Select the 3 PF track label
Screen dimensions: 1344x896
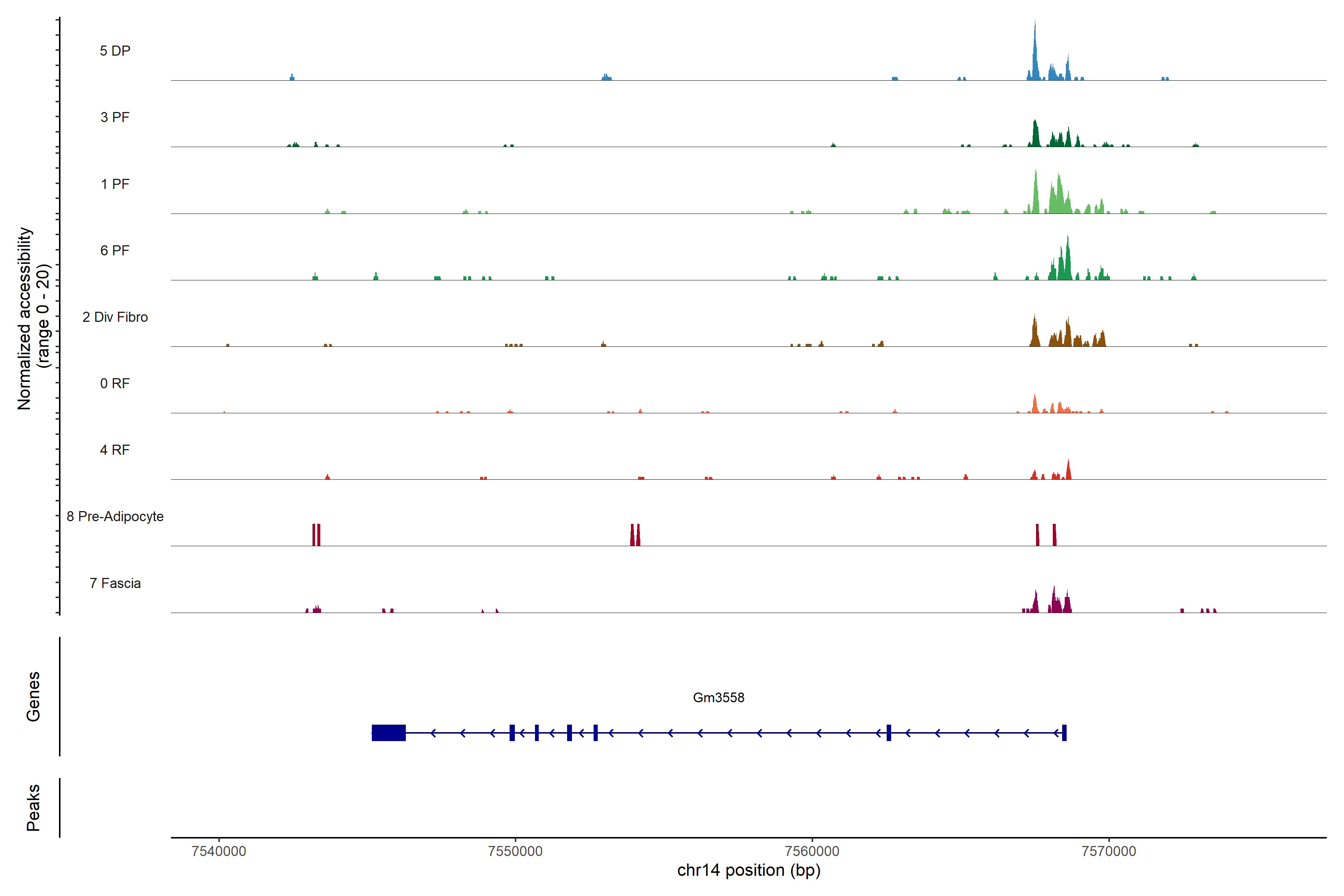pyautogui.click(x=115, y=117)
